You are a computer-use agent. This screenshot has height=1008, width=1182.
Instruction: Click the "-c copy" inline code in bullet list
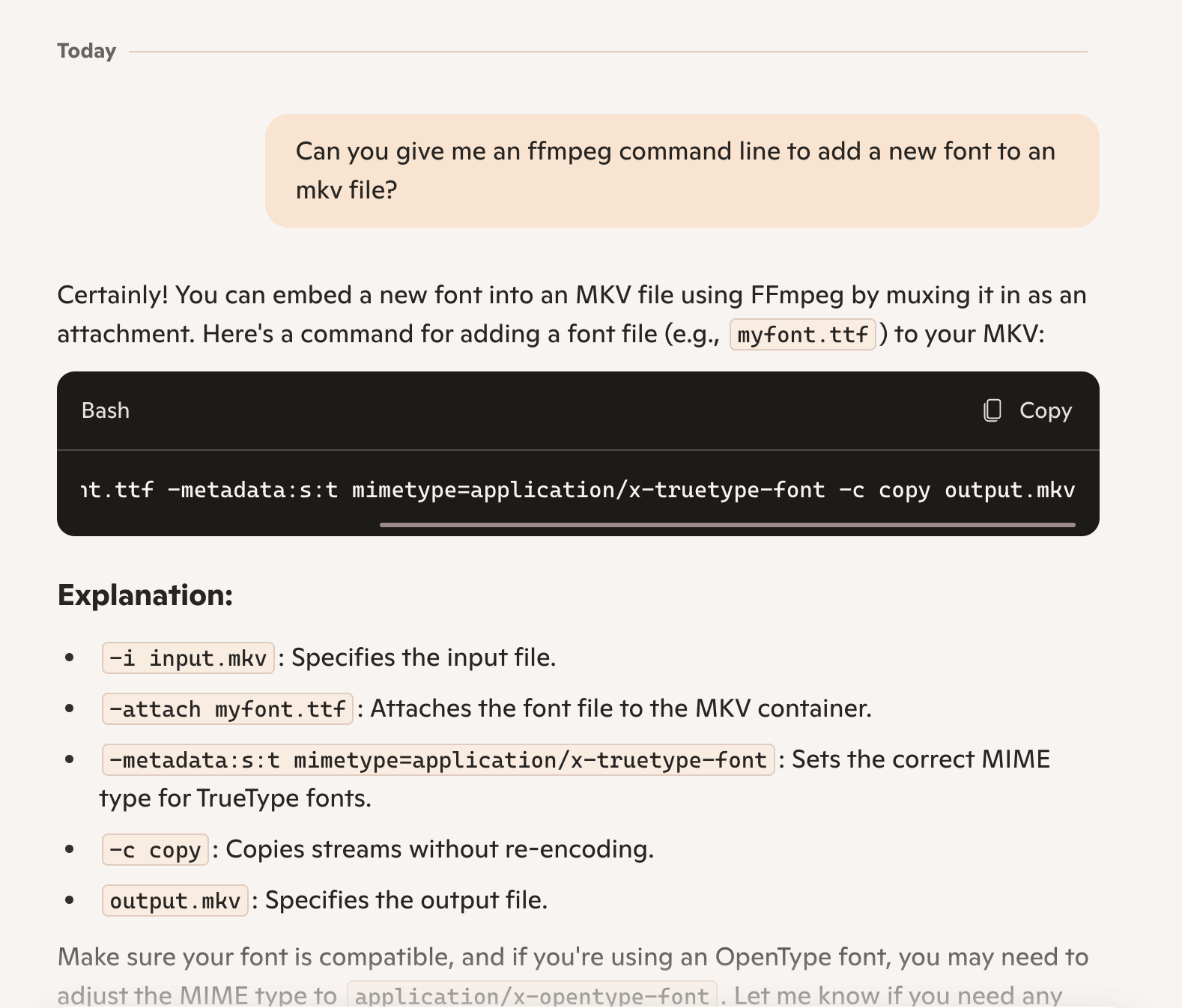click(155, 850)
